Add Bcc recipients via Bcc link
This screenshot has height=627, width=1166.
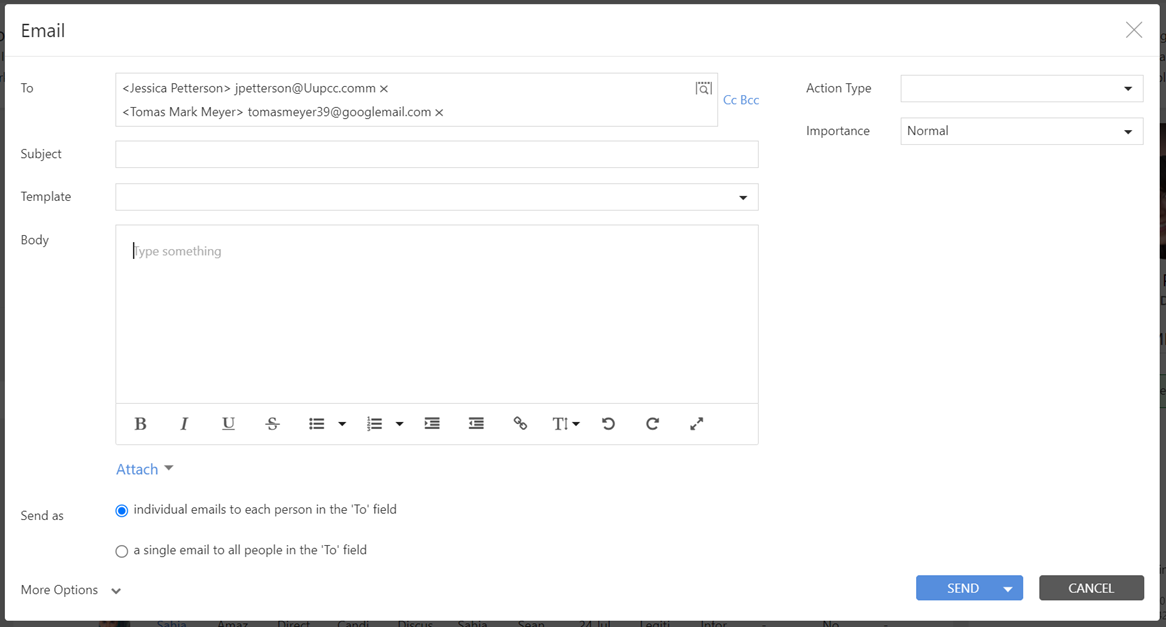tap(750, 100)
